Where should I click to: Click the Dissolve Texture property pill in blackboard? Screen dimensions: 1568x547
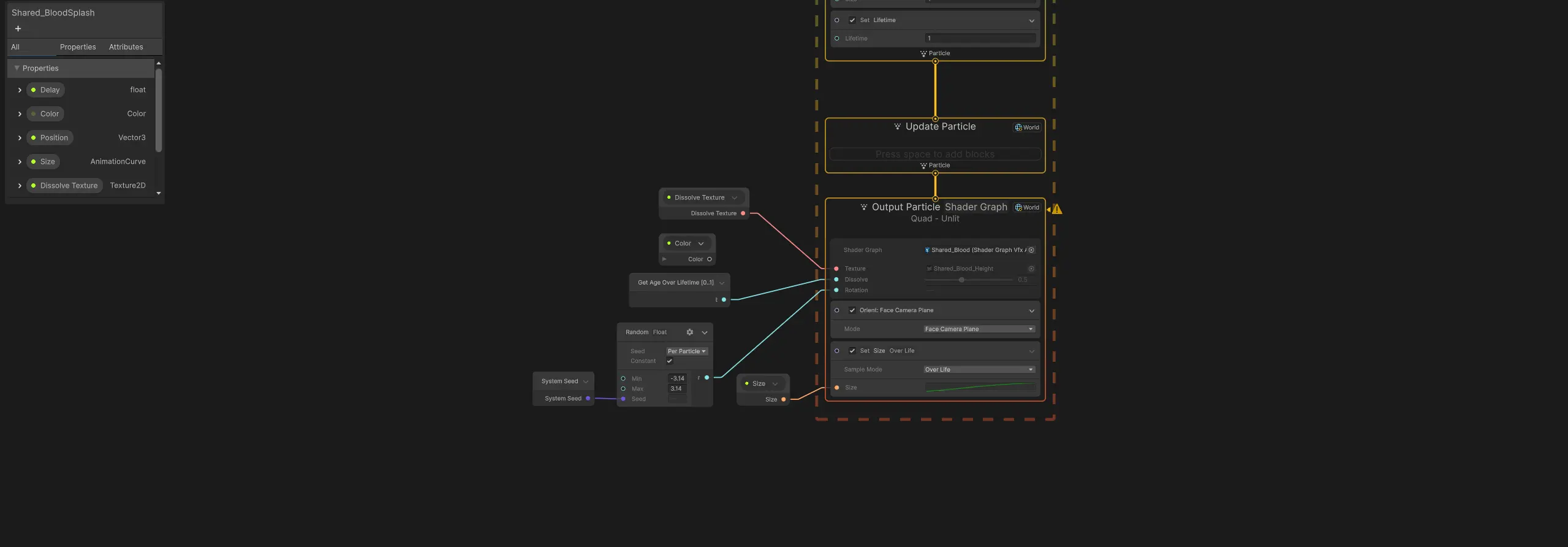64,186
